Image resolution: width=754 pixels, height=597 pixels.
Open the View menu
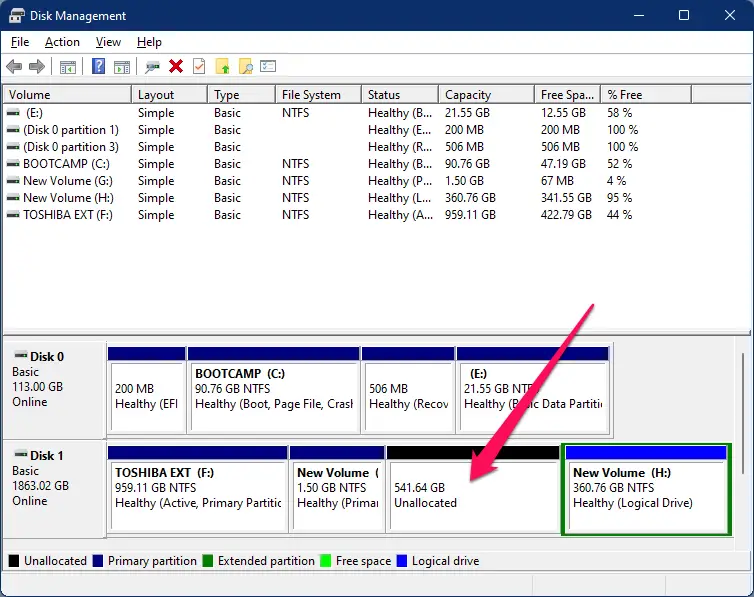point(108,42)
